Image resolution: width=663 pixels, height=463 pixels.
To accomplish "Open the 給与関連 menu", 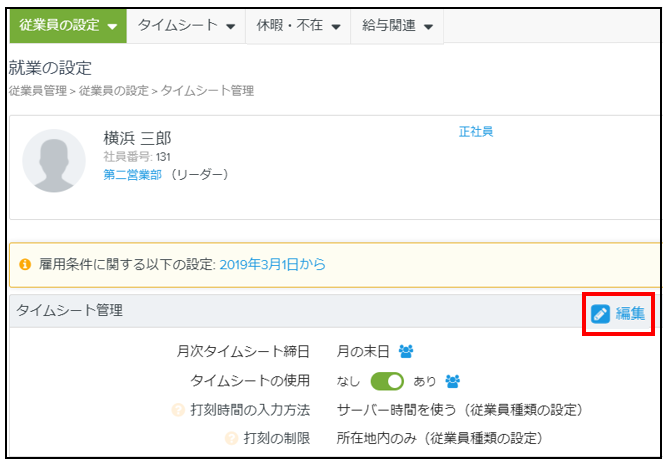I will tap(397, 26).
